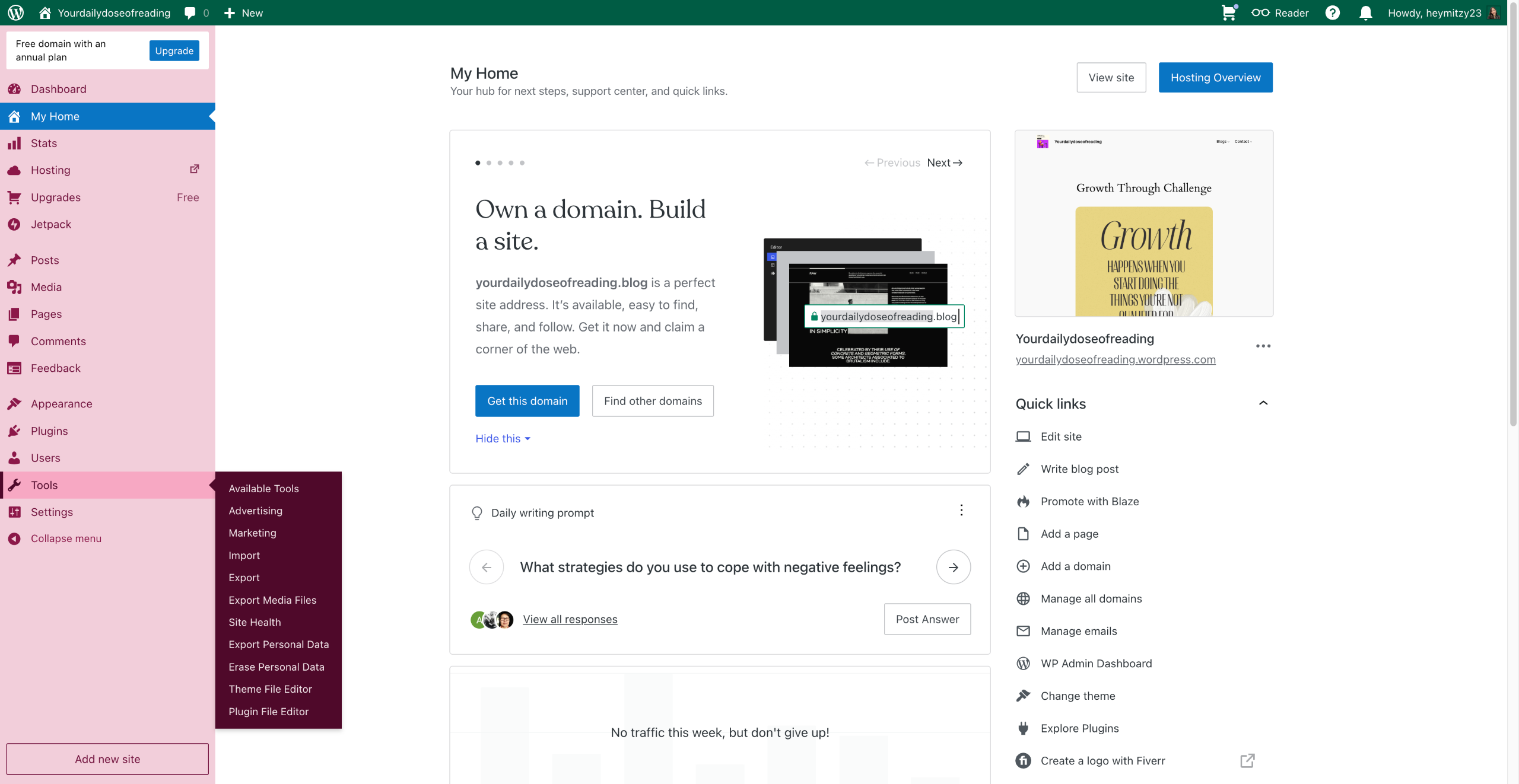The width and height of the screenshot is (1519, 784).
Task: Open the site options ellipsis menu
Action: (x=1263, y=346)
